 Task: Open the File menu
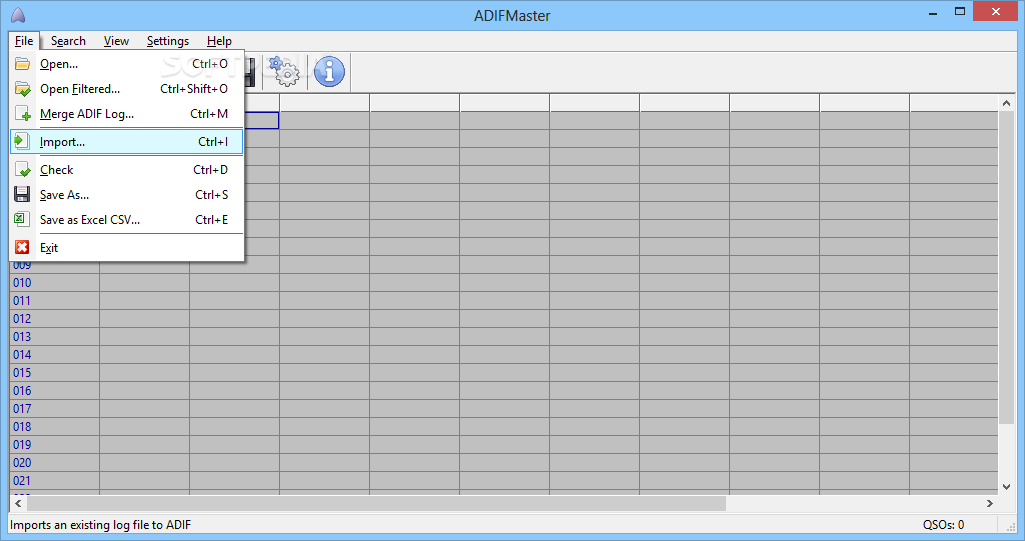pyautogui.click(x=24, y=41)
